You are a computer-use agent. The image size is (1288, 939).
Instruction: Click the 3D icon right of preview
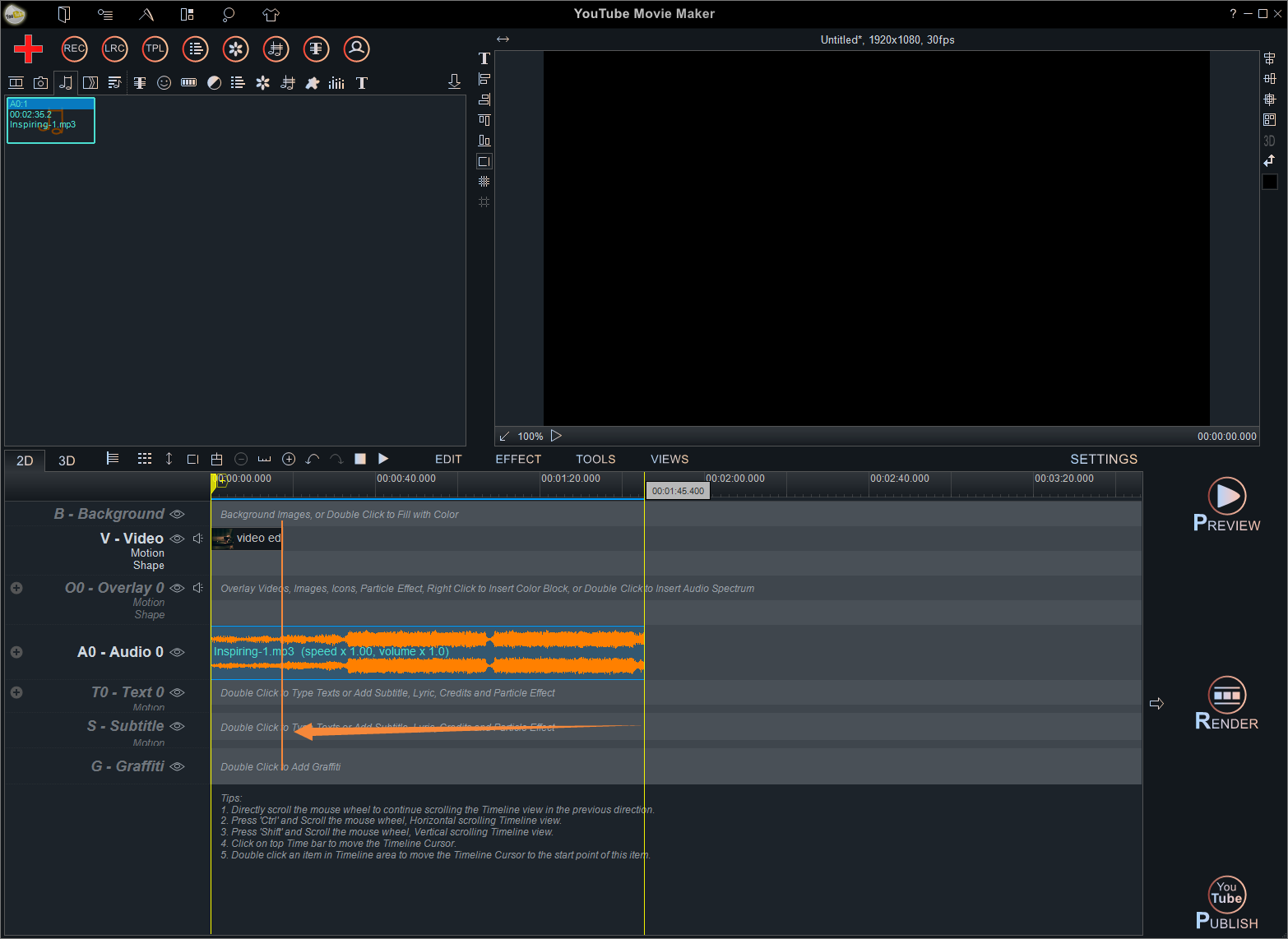tap(1269, 141)
